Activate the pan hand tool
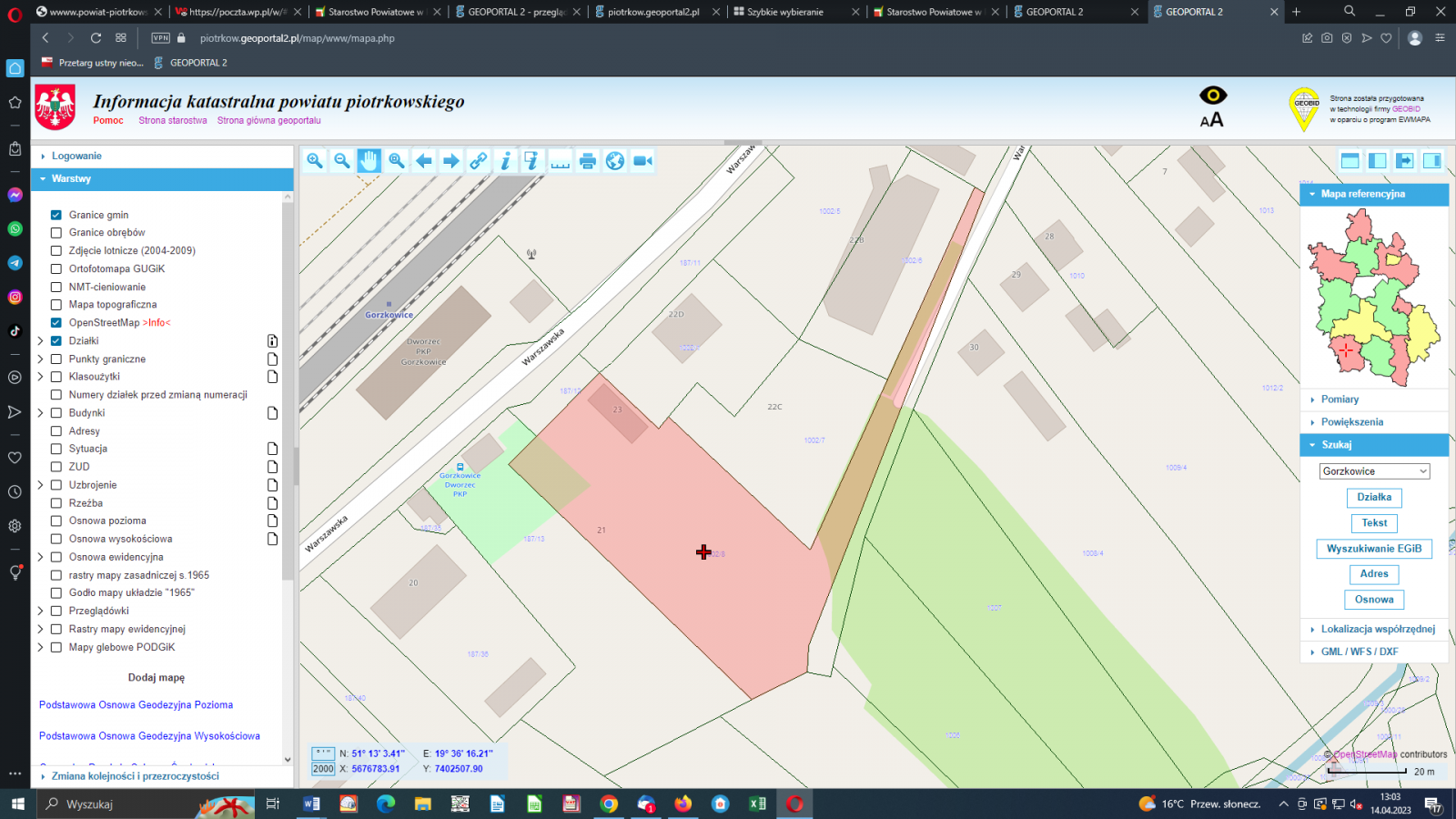 click(369, 161)
